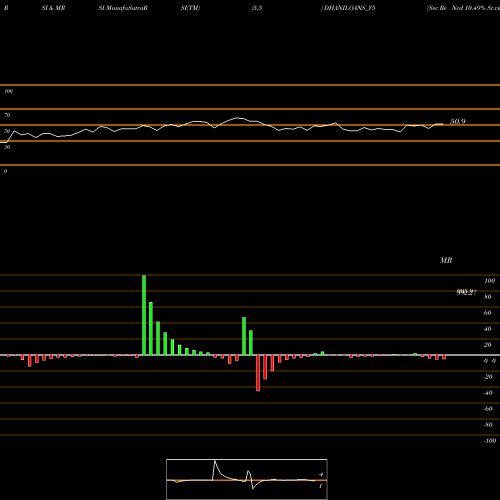Click the longest red MR bar
The image size is (500, 500).
pos(258,373)
